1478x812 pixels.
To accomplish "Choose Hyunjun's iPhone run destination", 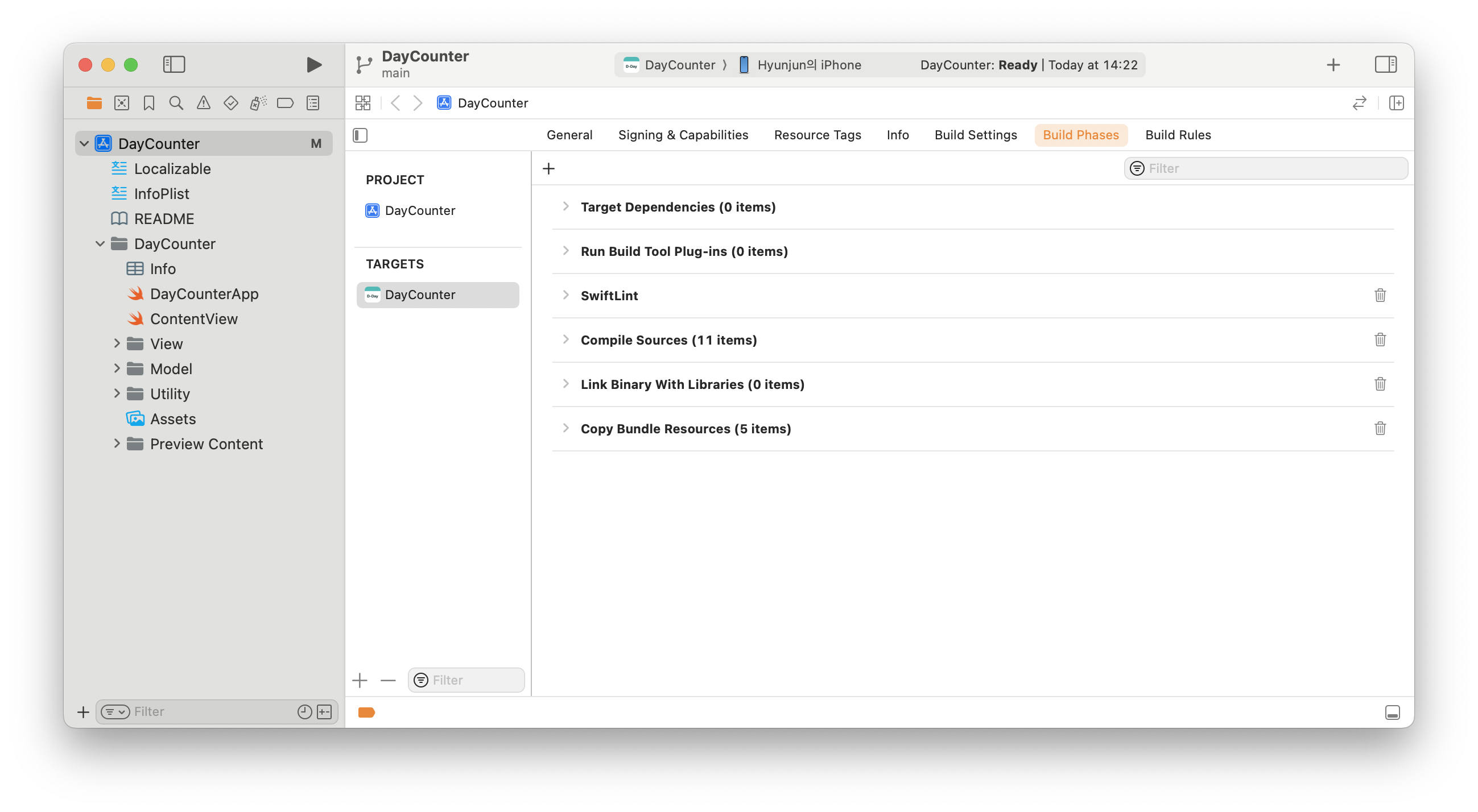I will 808,65.
